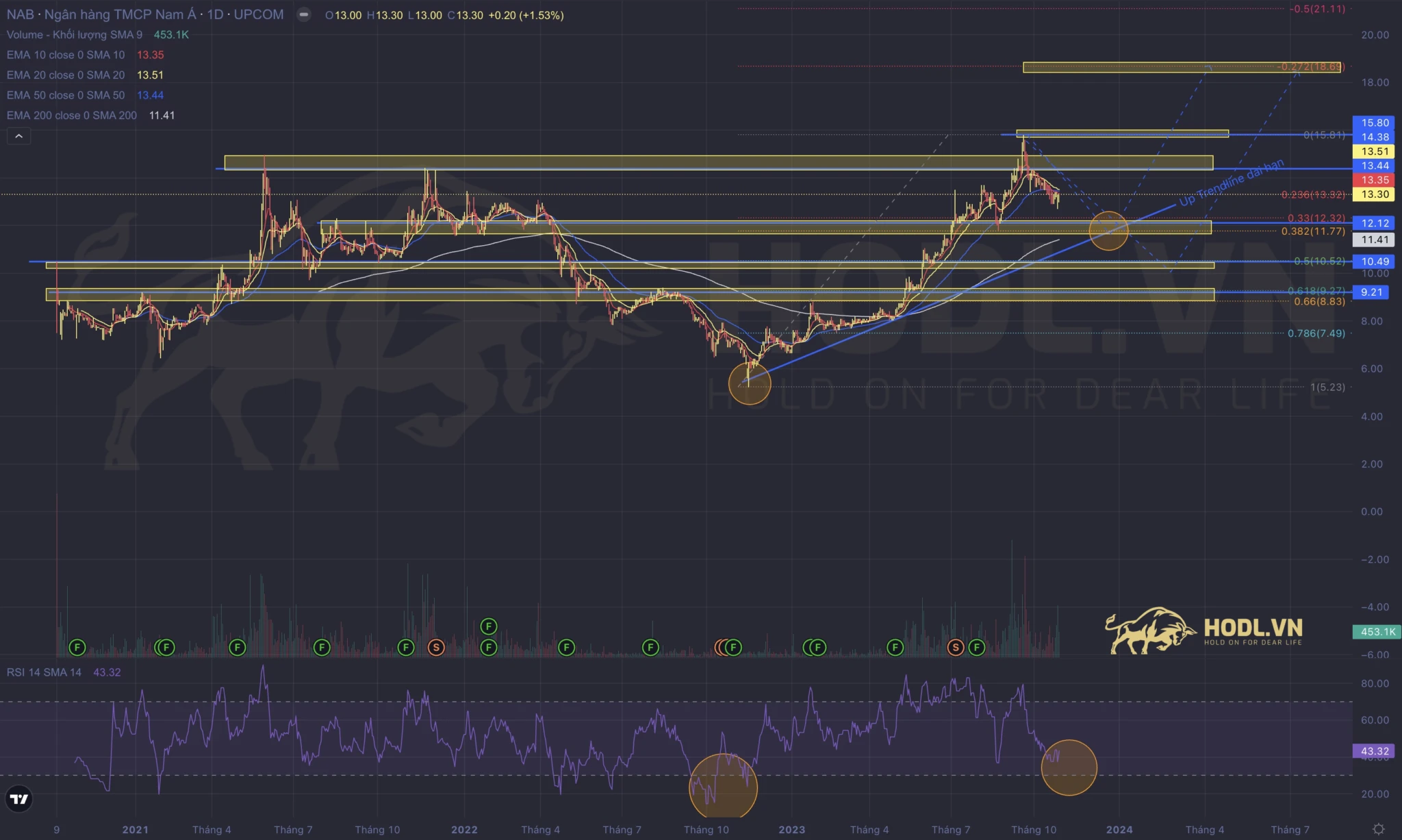Click the orange S marker near Tháng 7 2023
Screen dimensions: 1402x840
tap(956, 647)
